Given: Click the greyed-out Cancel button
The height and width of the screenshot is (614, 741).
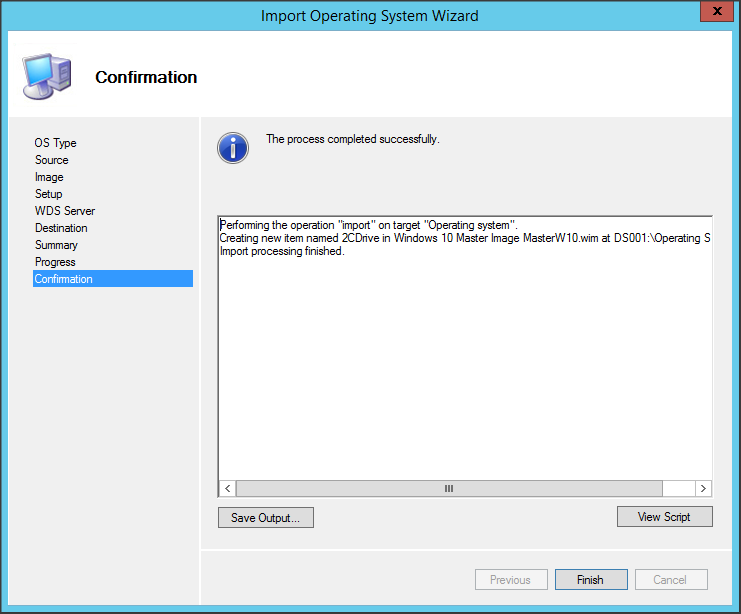Looking at the screenshot, I should click(x=670, y=579).
